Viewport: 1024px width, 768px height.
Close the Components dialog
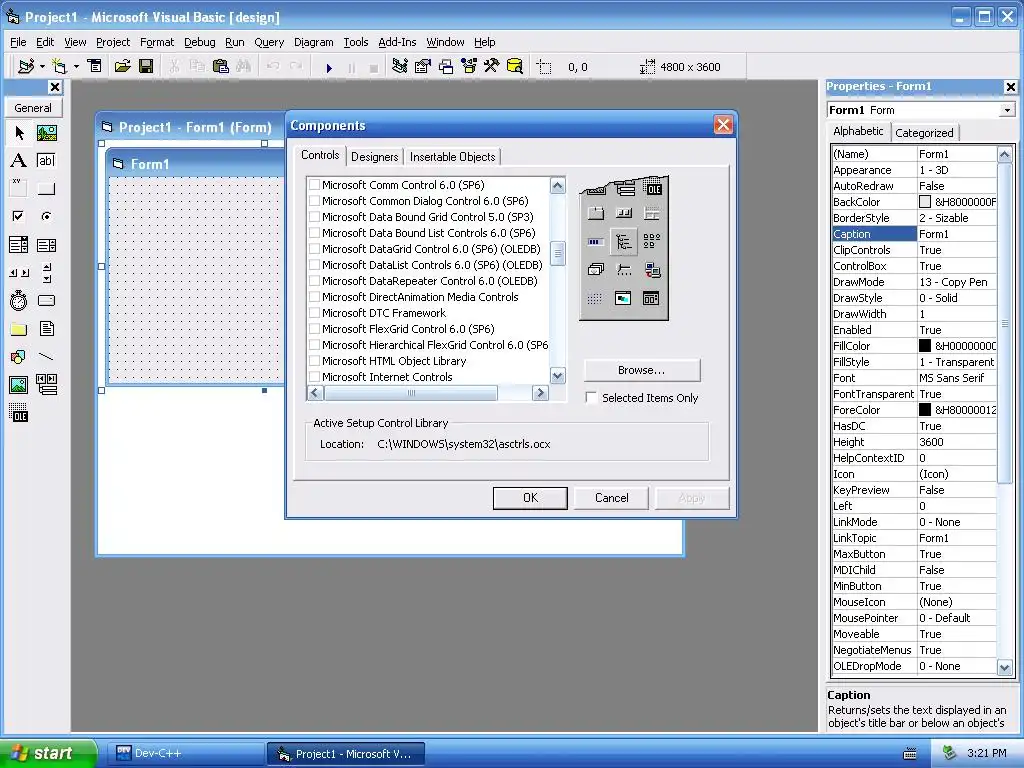pyautogui.click(x=723, y=125)
